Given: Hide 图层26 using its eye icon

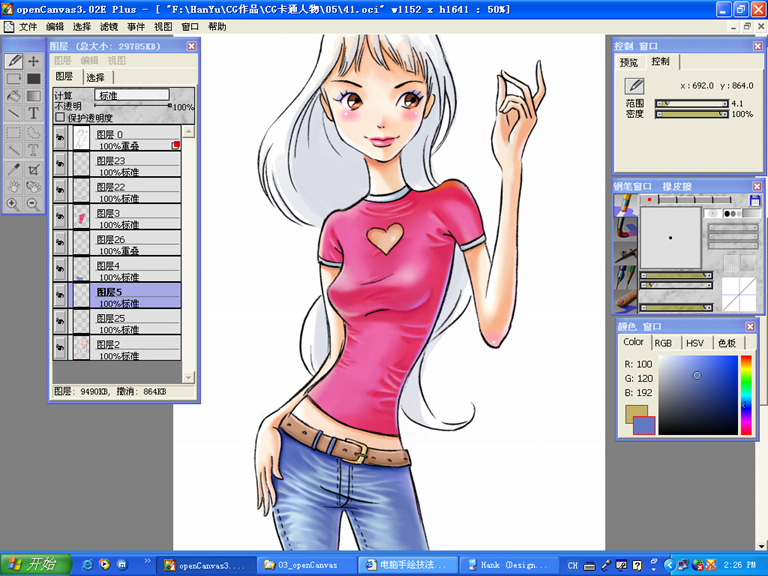Looking at the screenshot, I should (x=60, y=243).
